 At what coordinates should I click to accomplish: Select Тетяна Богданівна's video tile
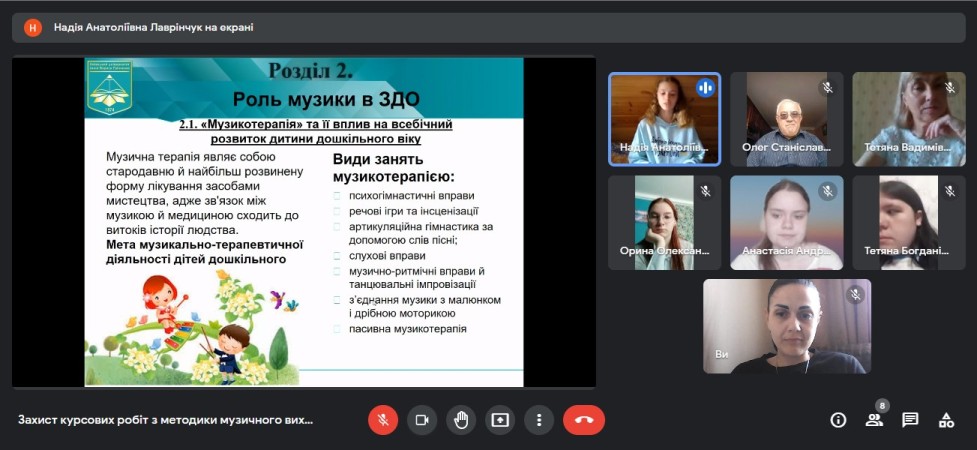908,223
